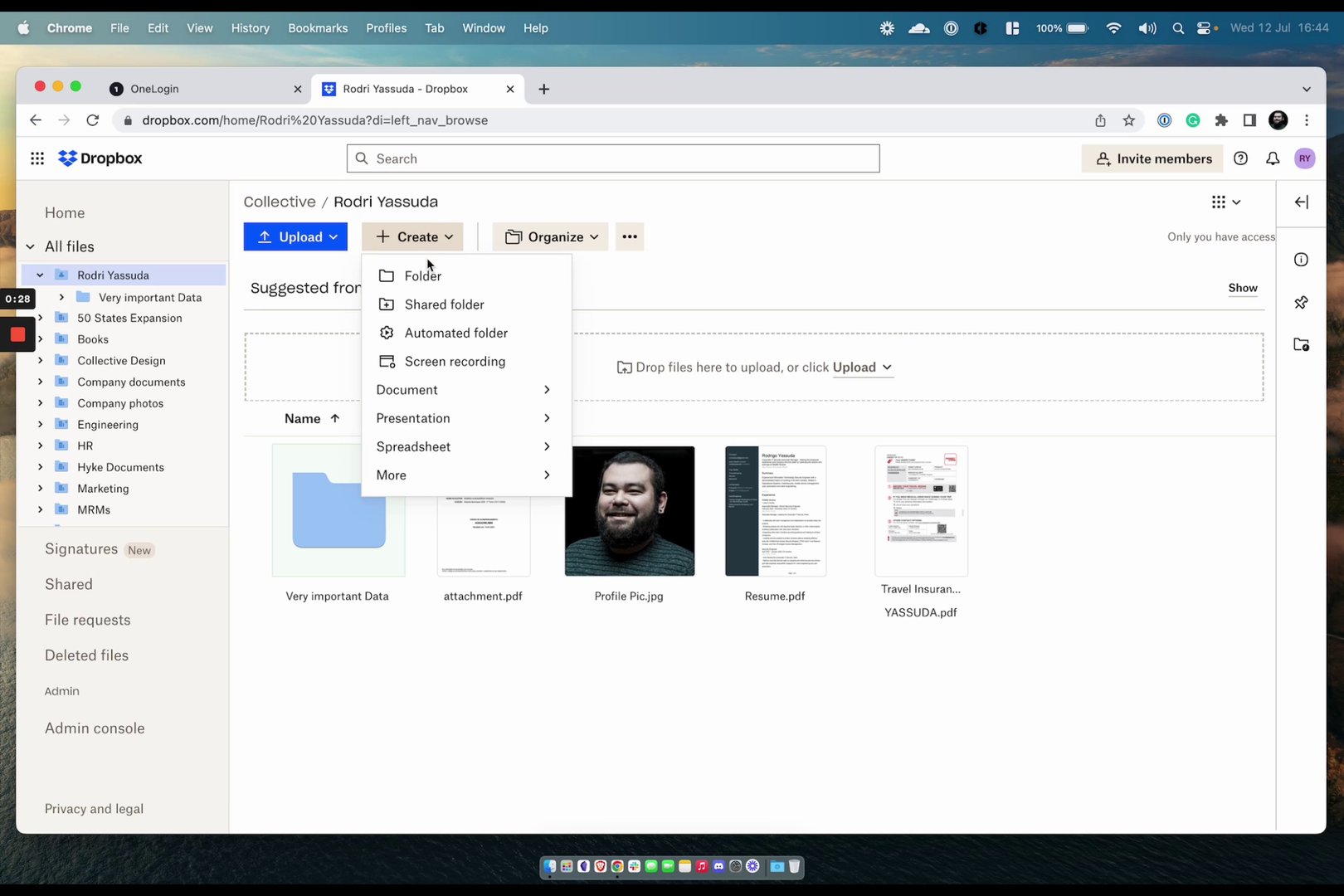Open the Privacy and legal link

coord(94,808)
